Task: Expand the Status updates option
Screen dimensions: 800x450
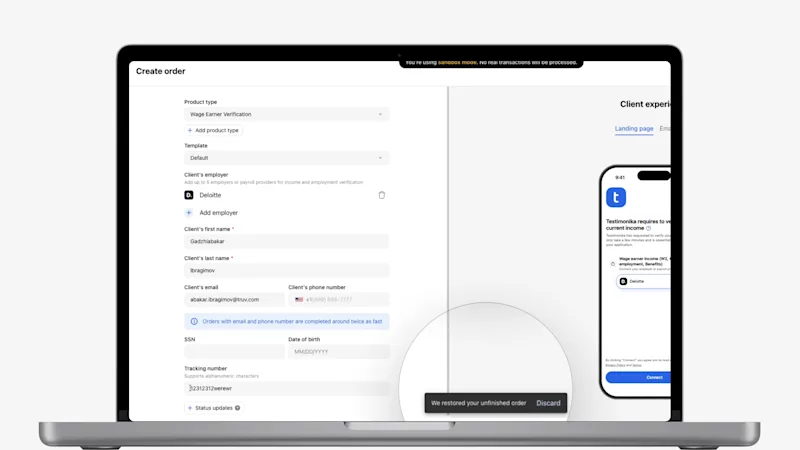Action: point(213,408)
